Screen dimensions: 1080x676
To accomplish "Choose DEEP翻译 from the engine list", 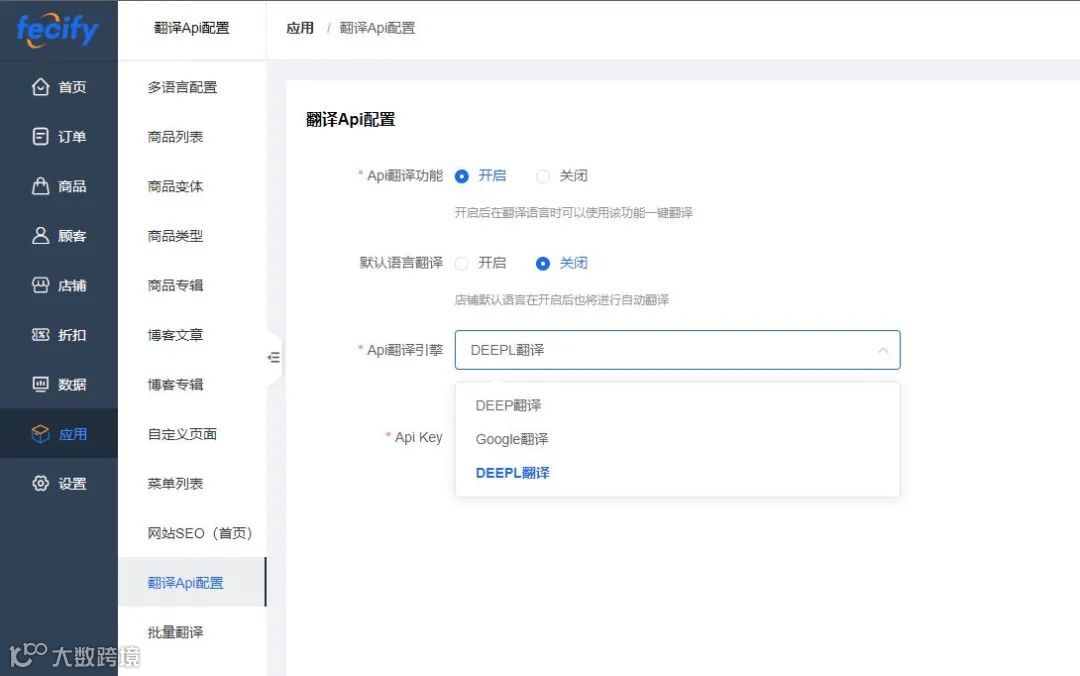I will (x=677, y=405).
